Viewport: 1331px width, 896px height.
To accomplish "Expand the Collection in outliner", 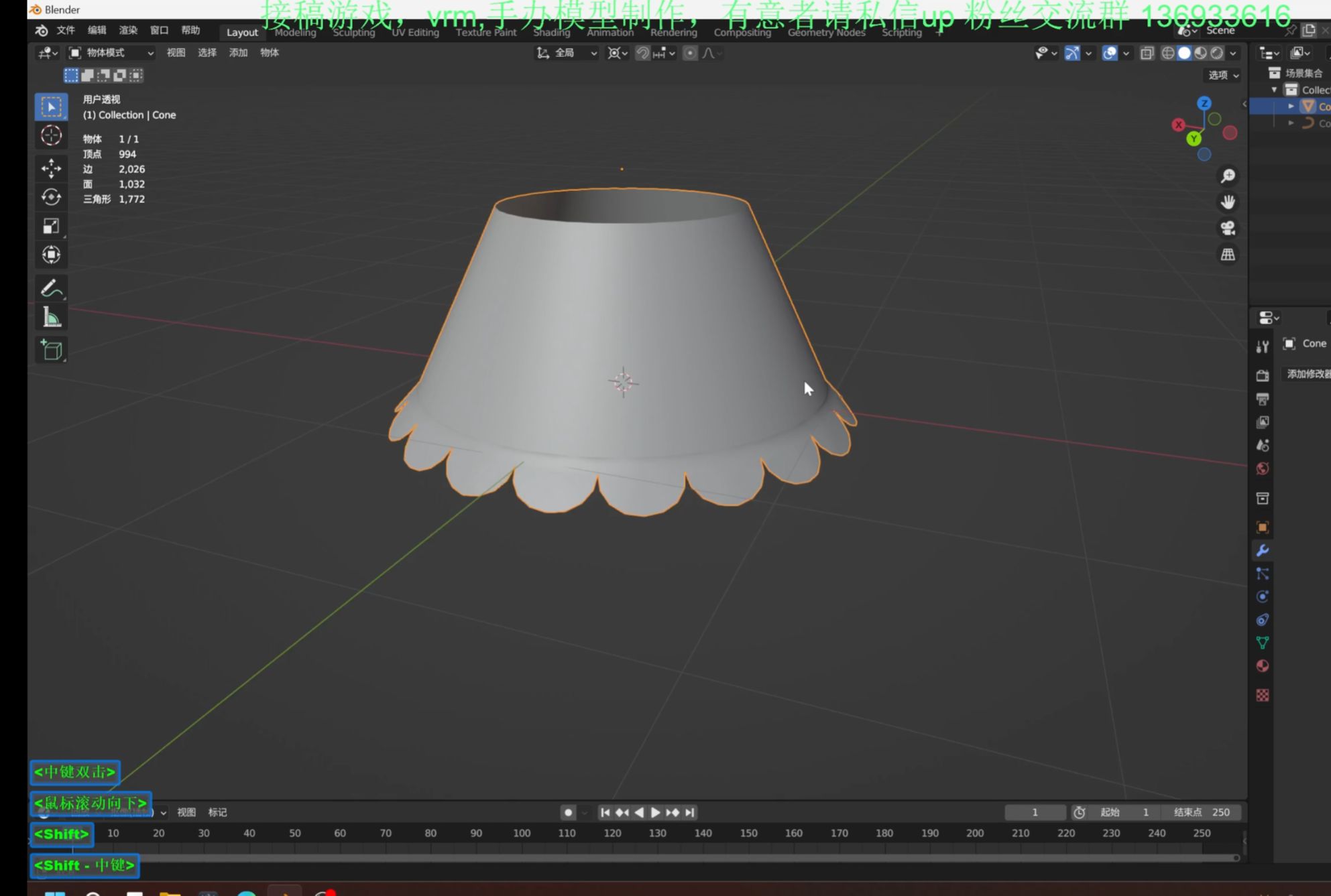I will click(1274, 90).
